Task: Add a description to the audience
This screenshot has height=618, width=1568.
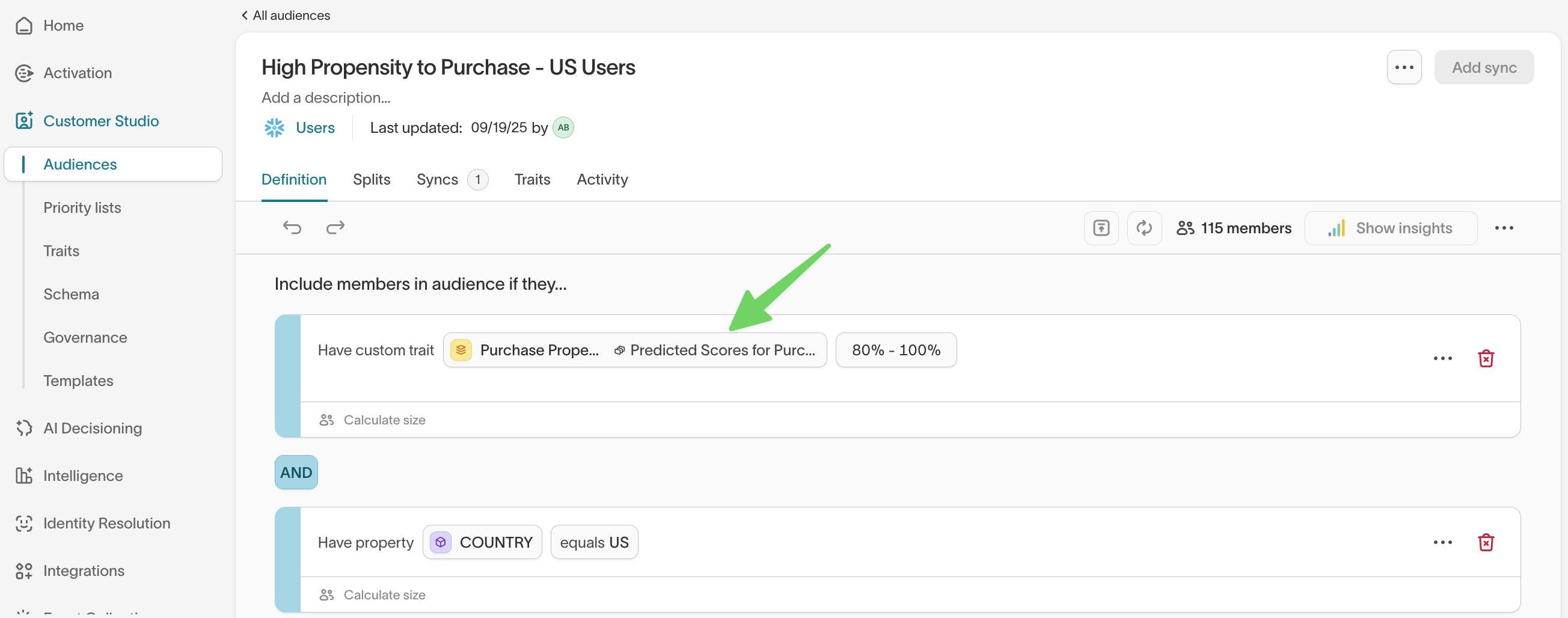Action: 326,97
